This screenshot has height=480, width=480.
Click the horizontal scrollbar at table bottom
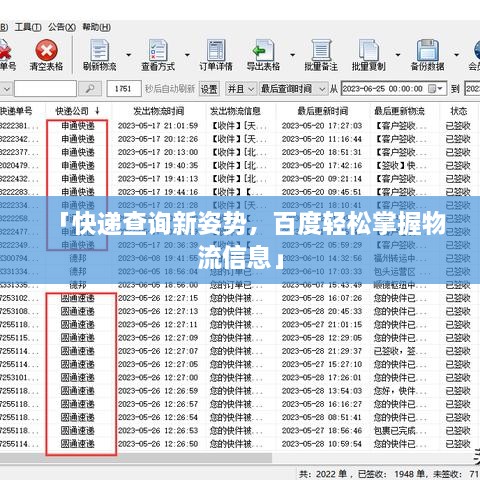click(x=136, y=458)
